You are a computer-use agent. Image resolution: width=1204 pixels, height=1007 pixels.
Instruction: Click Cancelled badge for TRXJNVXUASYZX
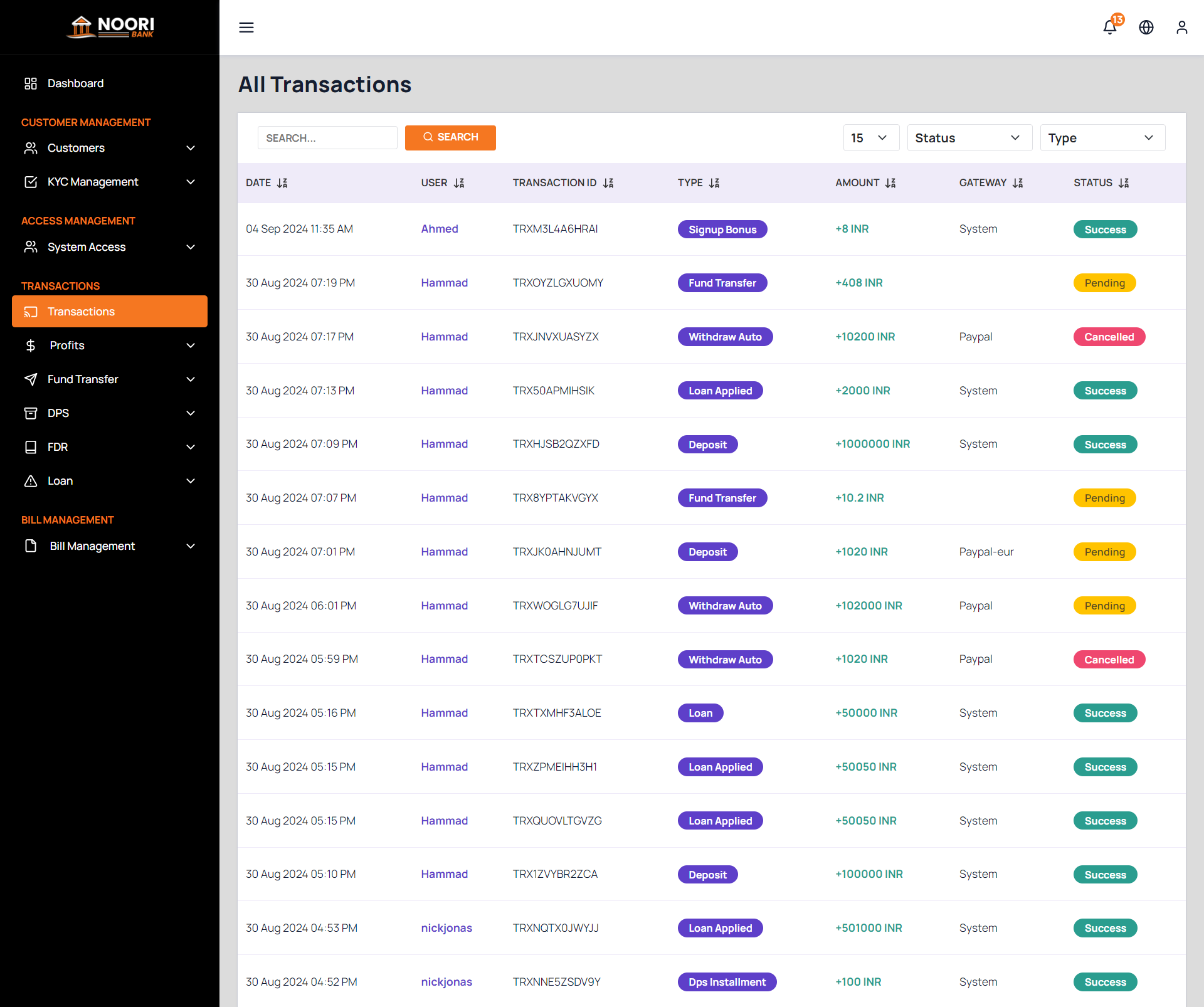[1109, 337]
